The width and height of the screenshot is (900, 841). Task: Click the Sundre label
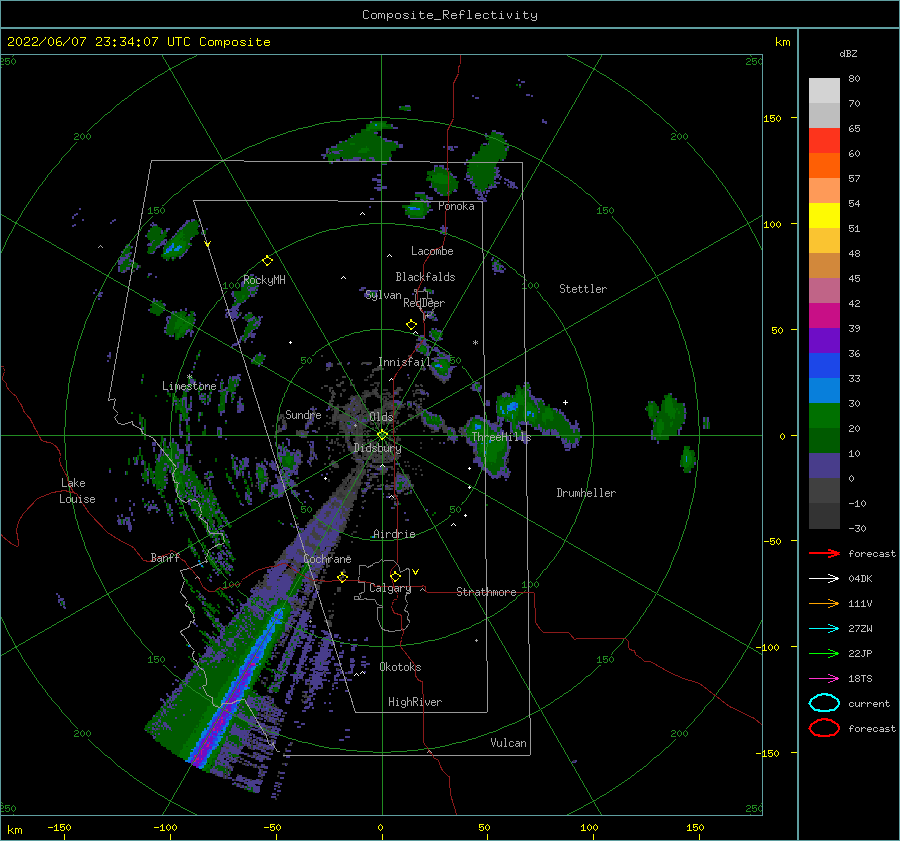point(303,414)
